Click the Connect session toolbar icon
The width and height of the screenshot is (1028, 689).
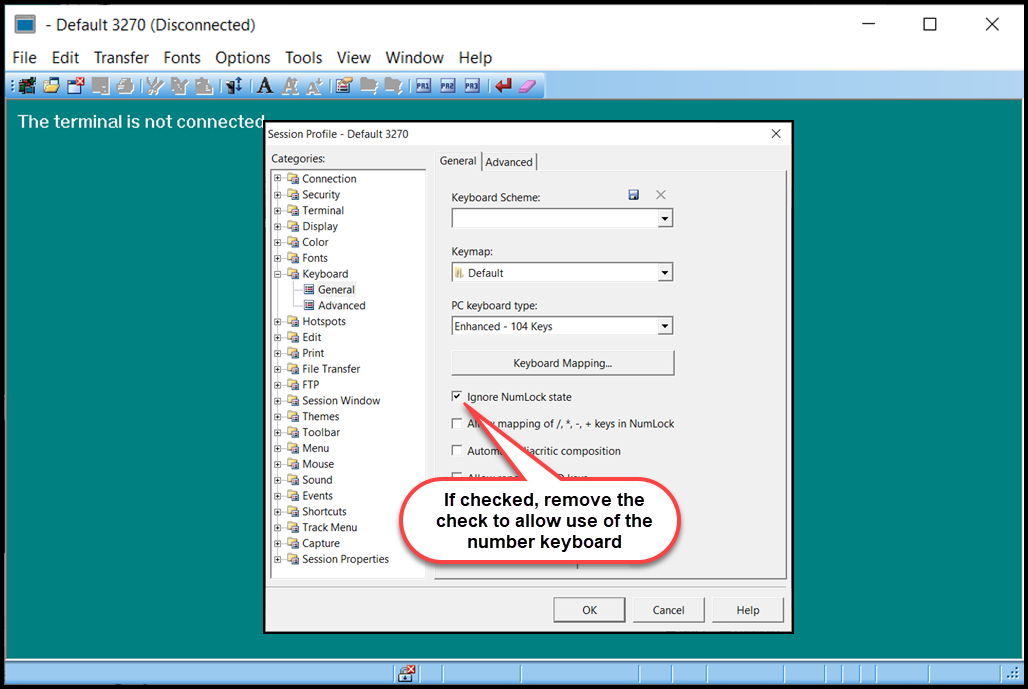24,85
